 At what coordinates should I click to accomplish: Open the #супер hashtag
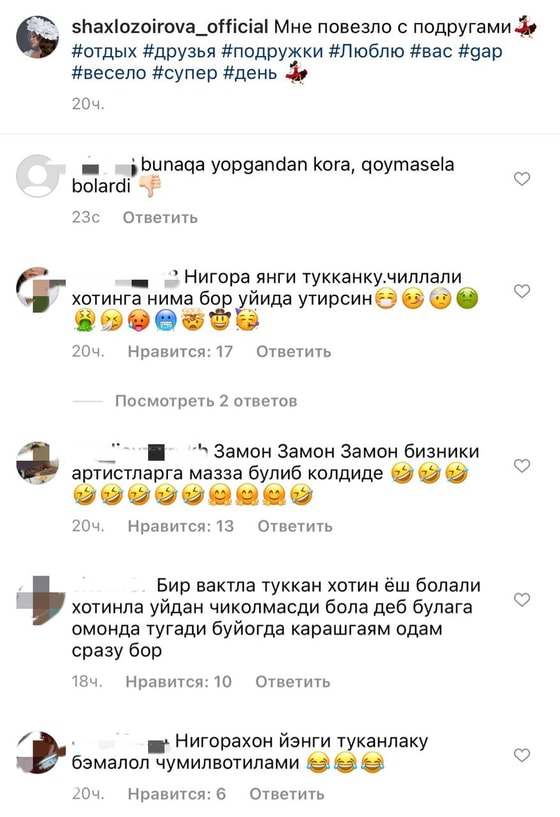(185, 73)
